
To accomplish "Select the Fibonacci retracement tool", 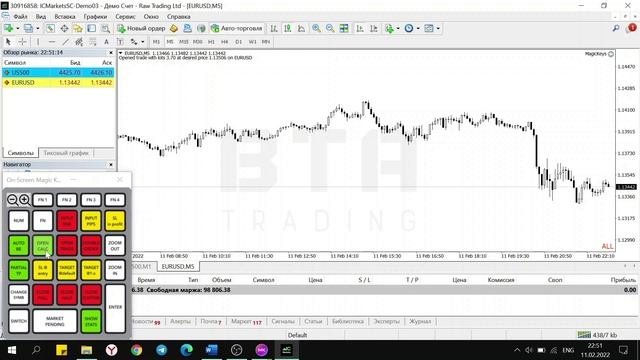I will click(x=93, y=42).
